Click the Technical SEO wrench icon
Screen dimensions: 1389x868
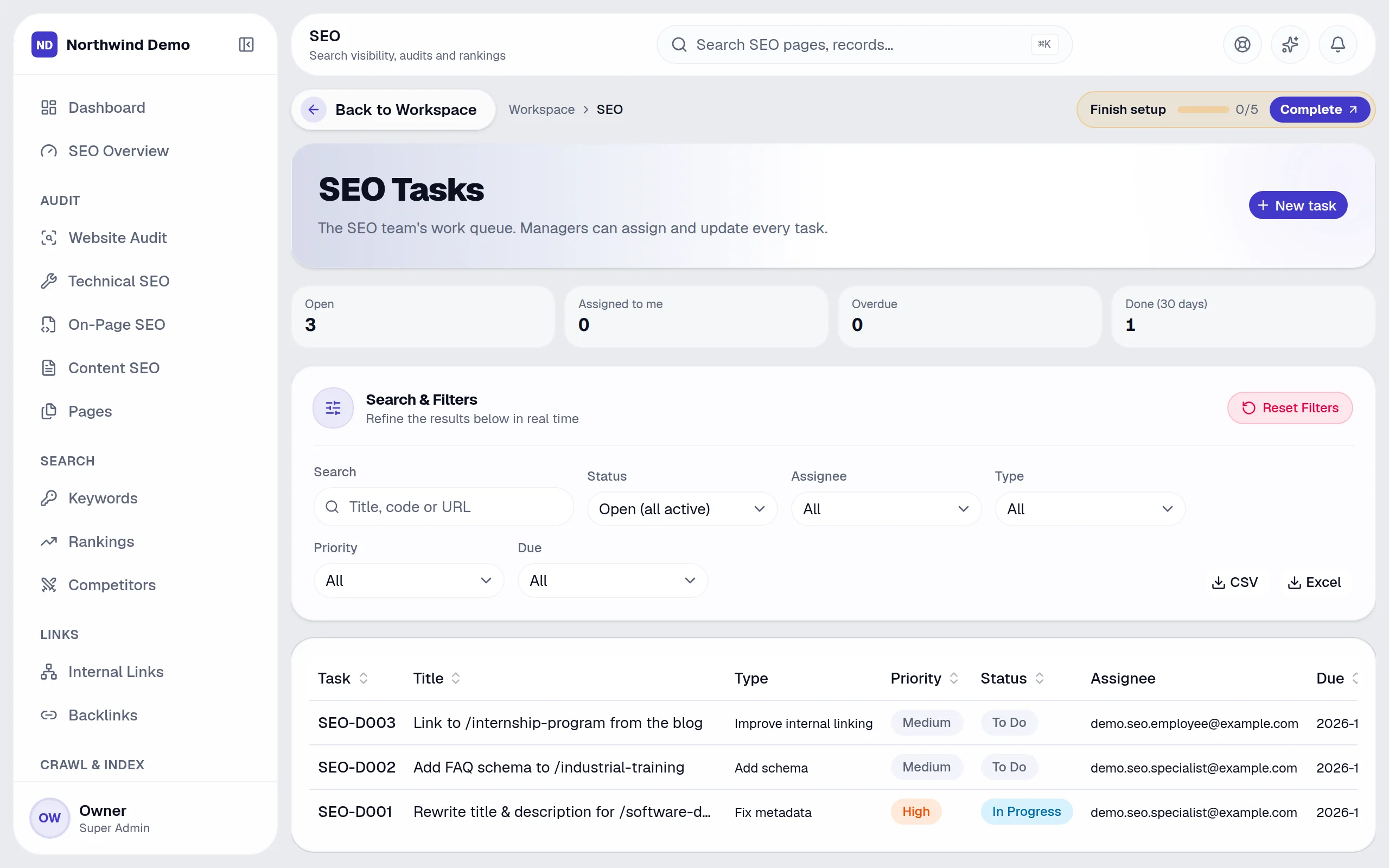pyautogui.click(x=49, y=282)
